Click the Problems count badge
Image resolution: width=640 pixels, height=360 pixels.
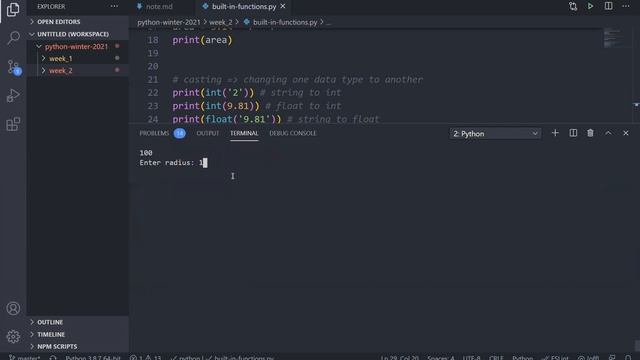coord(180,133)
